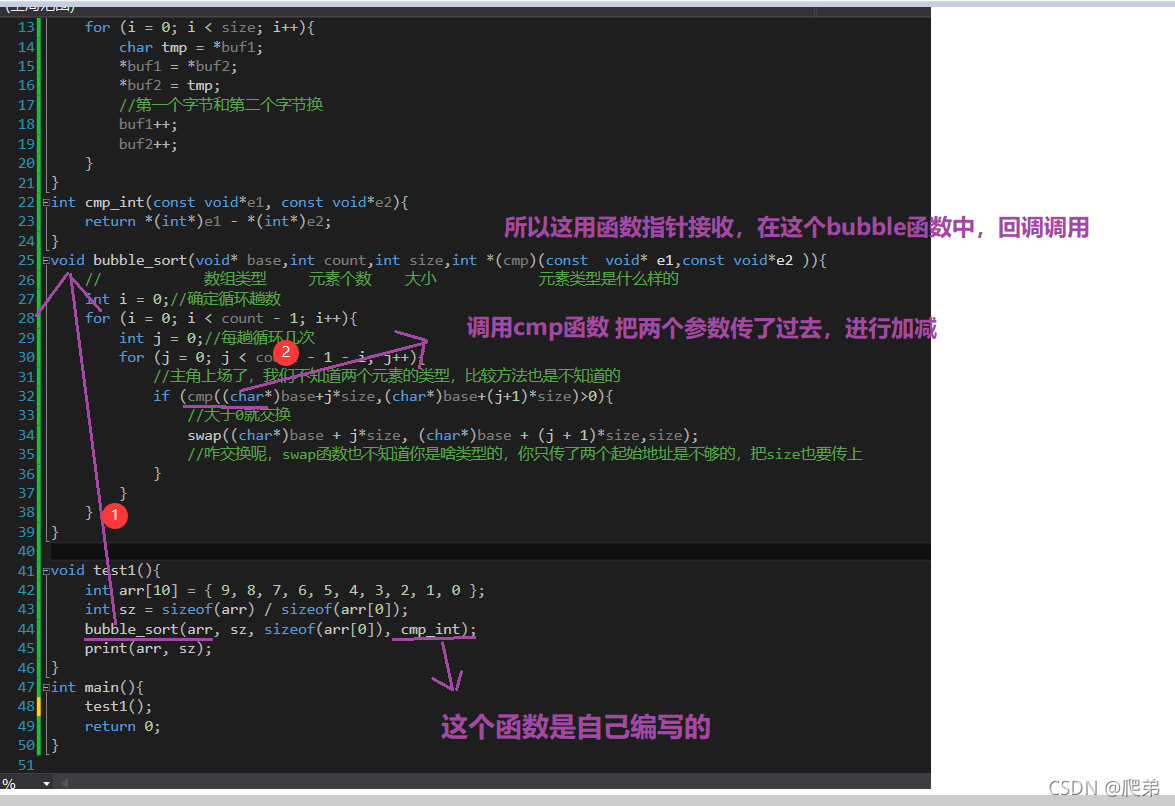
Task: Select the red annotation marker numbered 1
Action: [x=114, y=515]
